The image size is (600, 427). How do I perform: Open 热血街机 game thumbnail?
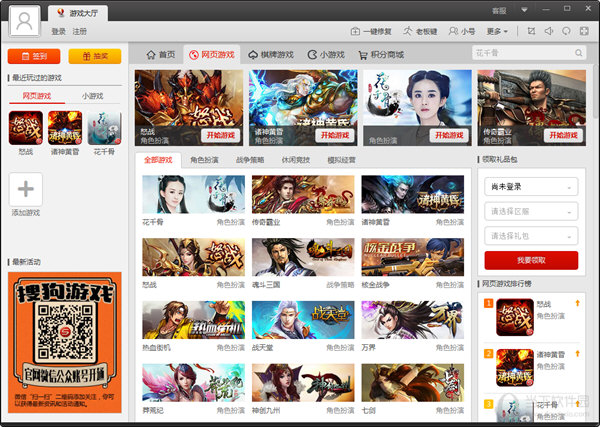tap(193, 320)
